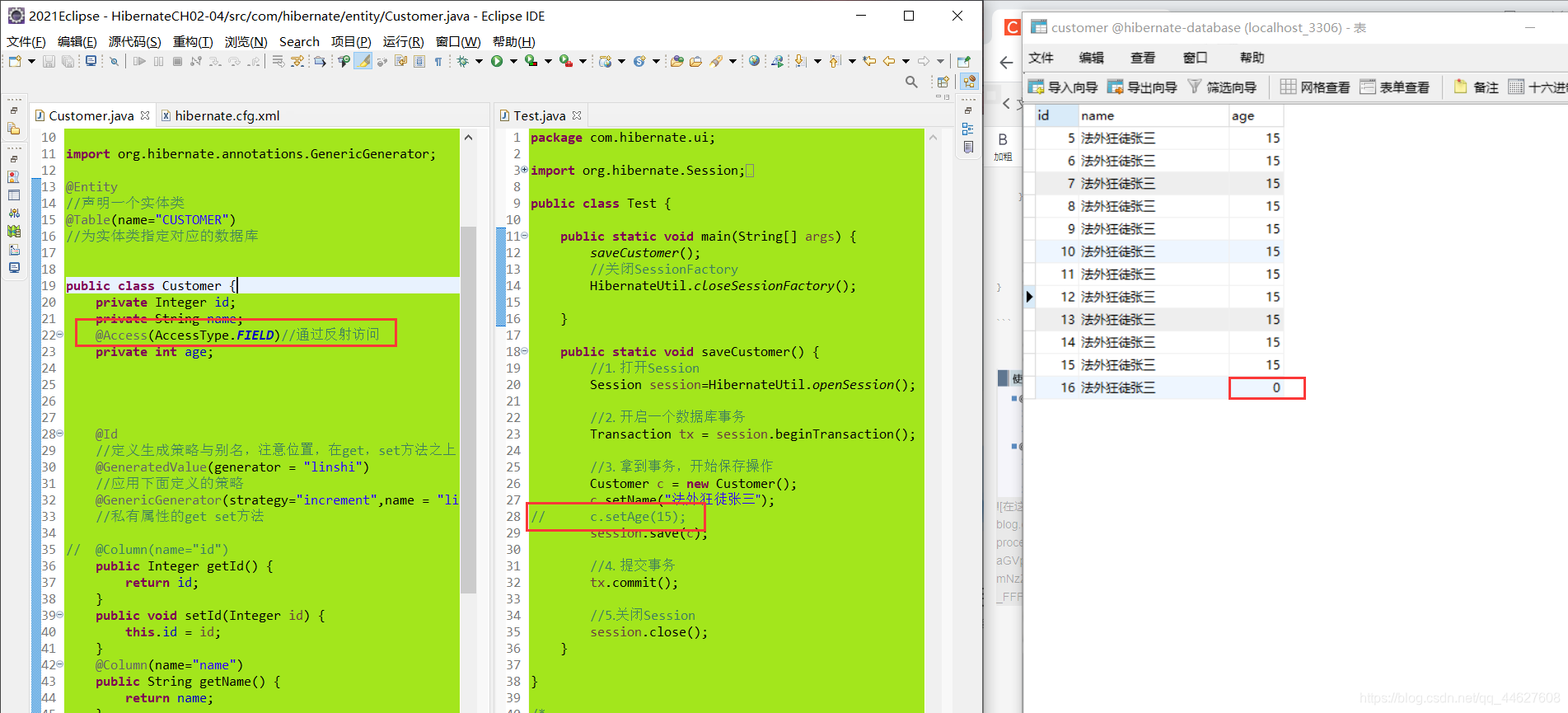Open the 文件(F) menu in Eclipse
1568x713 pixels.
pyautogui.click(x=26, y=41)
